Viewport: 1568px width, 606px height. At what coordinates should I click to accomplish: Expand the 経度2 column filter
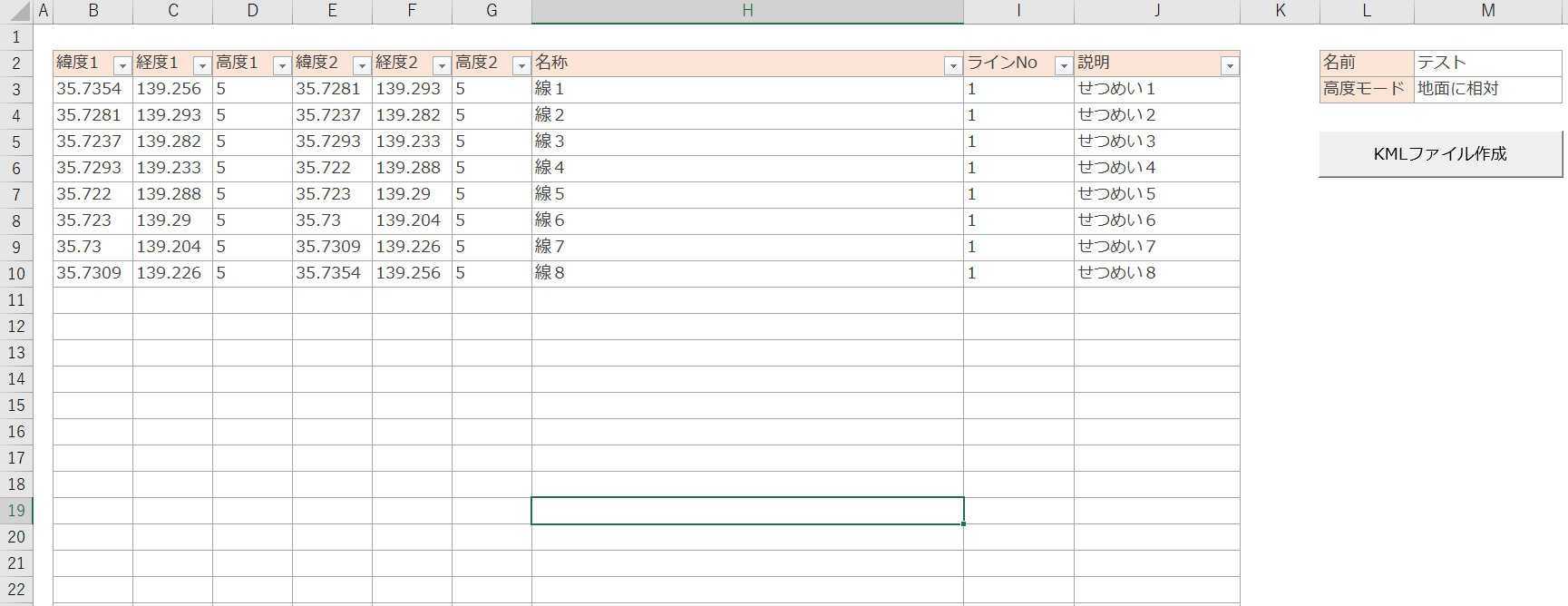pos(442,65)
